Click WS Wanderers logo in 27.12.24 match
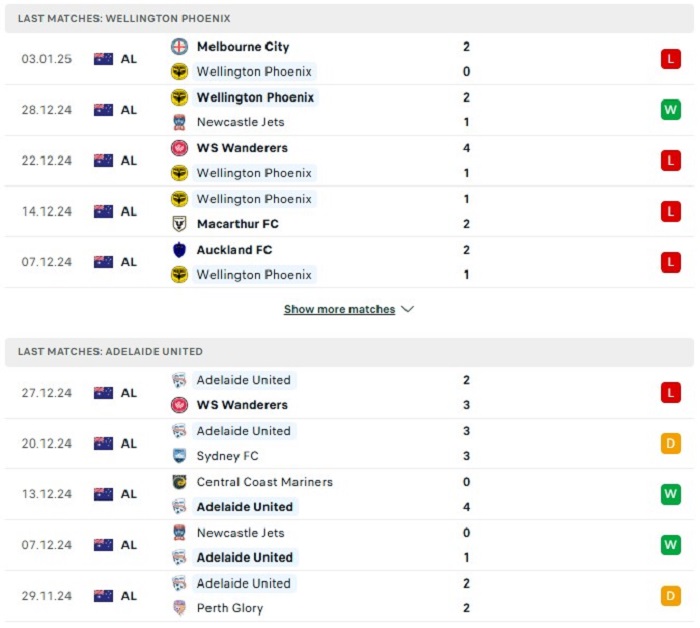Screen dimensions: 700x628 pos(179,405)
